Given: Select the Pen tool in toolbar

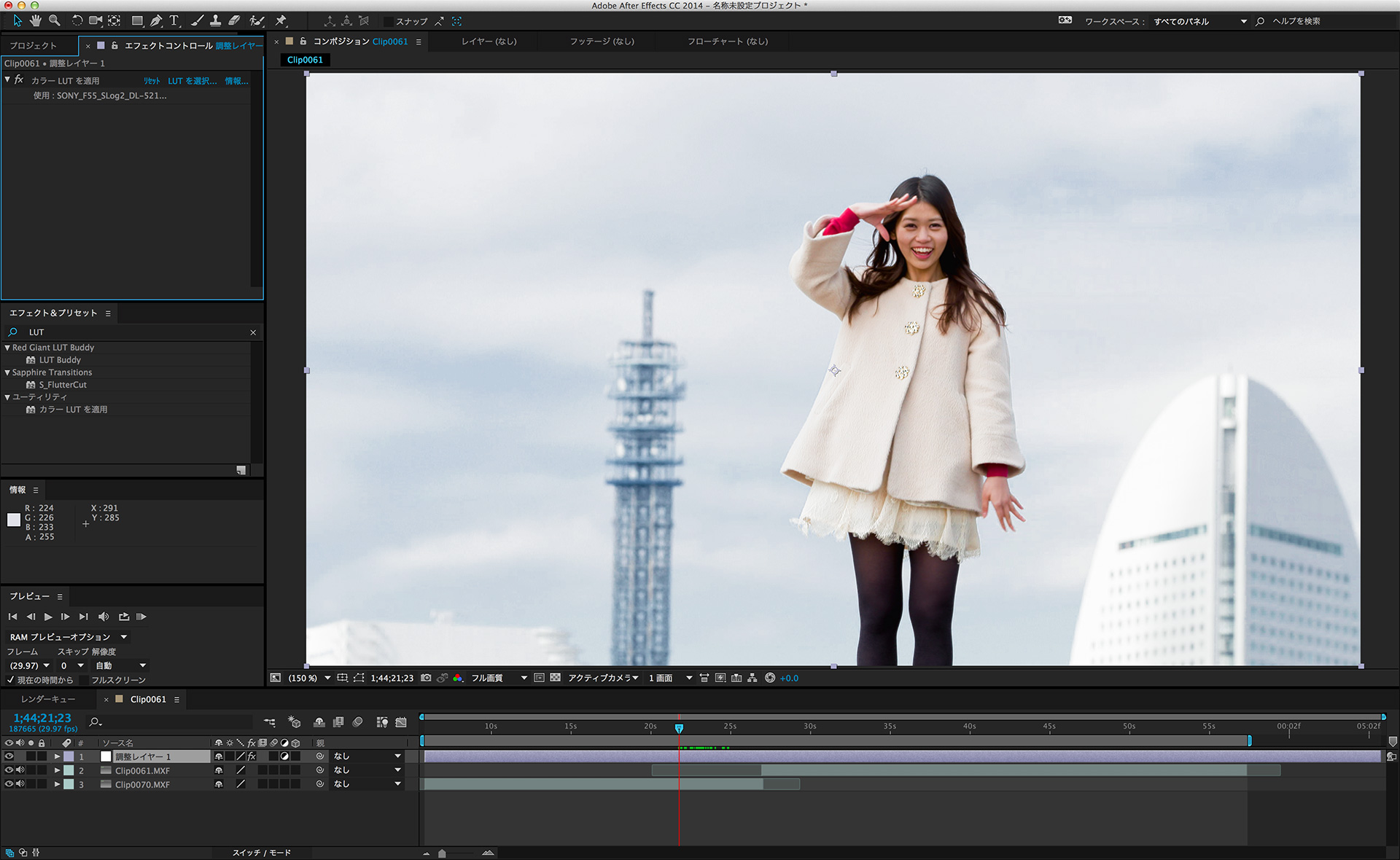Looking at the screenshot, I should [x=156, y=21].
